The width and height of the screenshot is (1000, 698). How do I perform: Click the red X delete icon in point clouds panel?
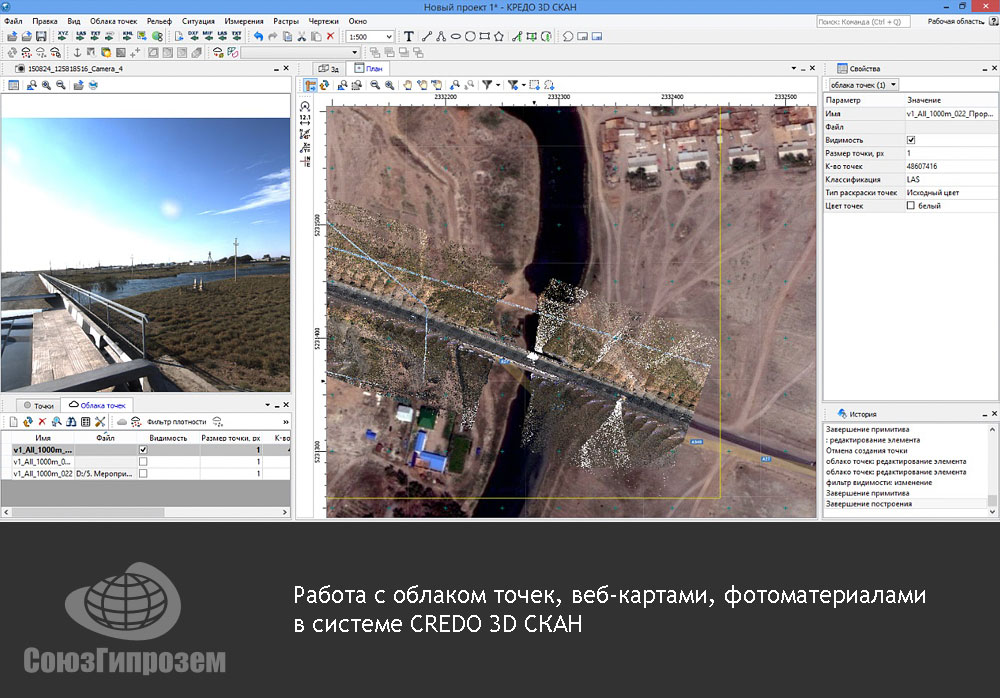42,422
